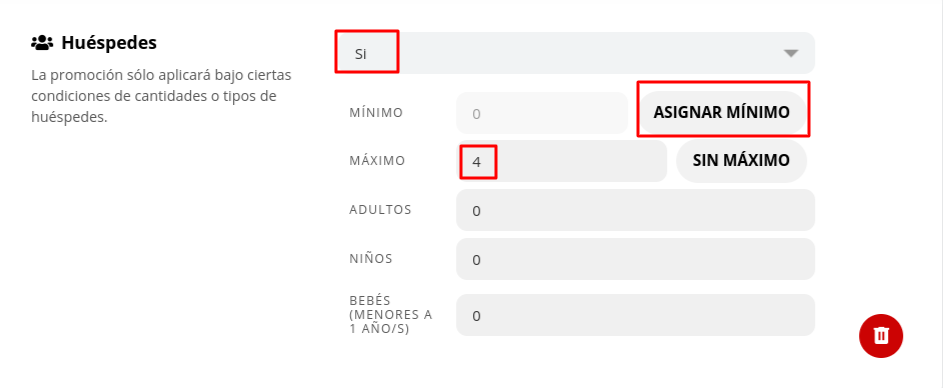Click the MÁXIMO field label

377,161
